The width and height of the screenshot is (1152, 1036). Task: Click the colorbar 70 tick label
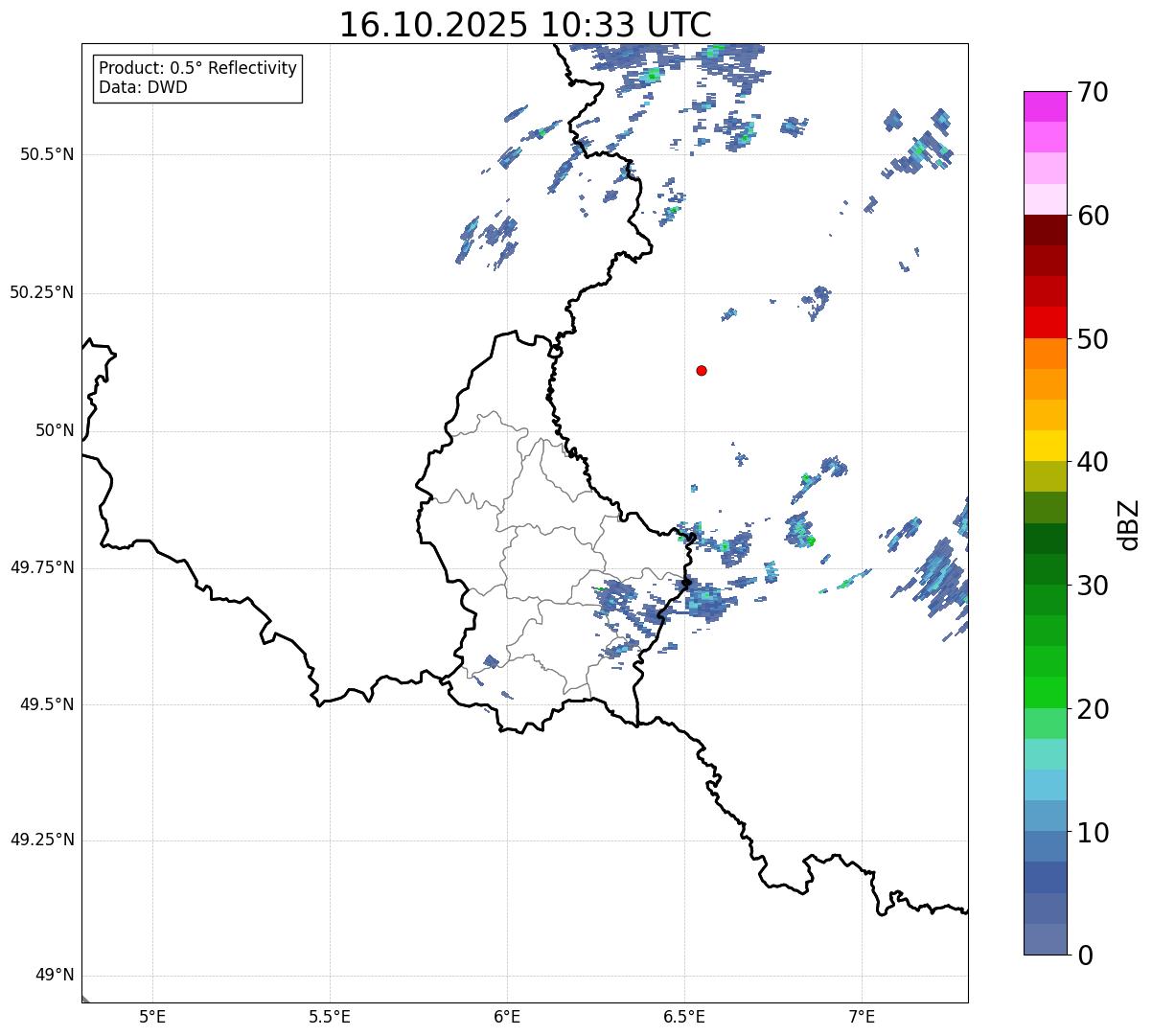click(1093, 92)
